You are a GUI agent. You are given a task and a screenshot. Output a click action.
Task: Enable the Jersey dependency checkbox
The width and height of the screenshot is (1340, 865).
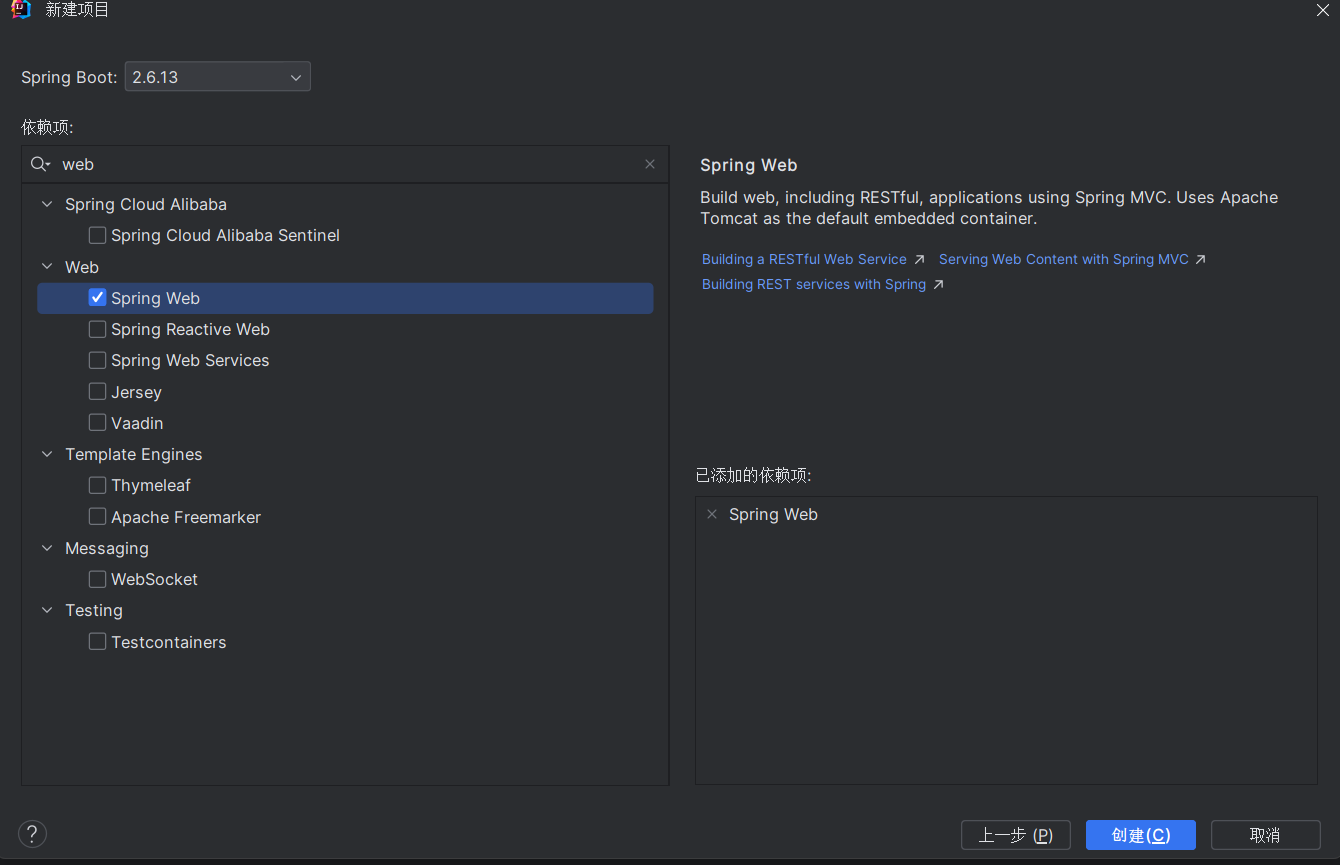[x=97, y=391]
